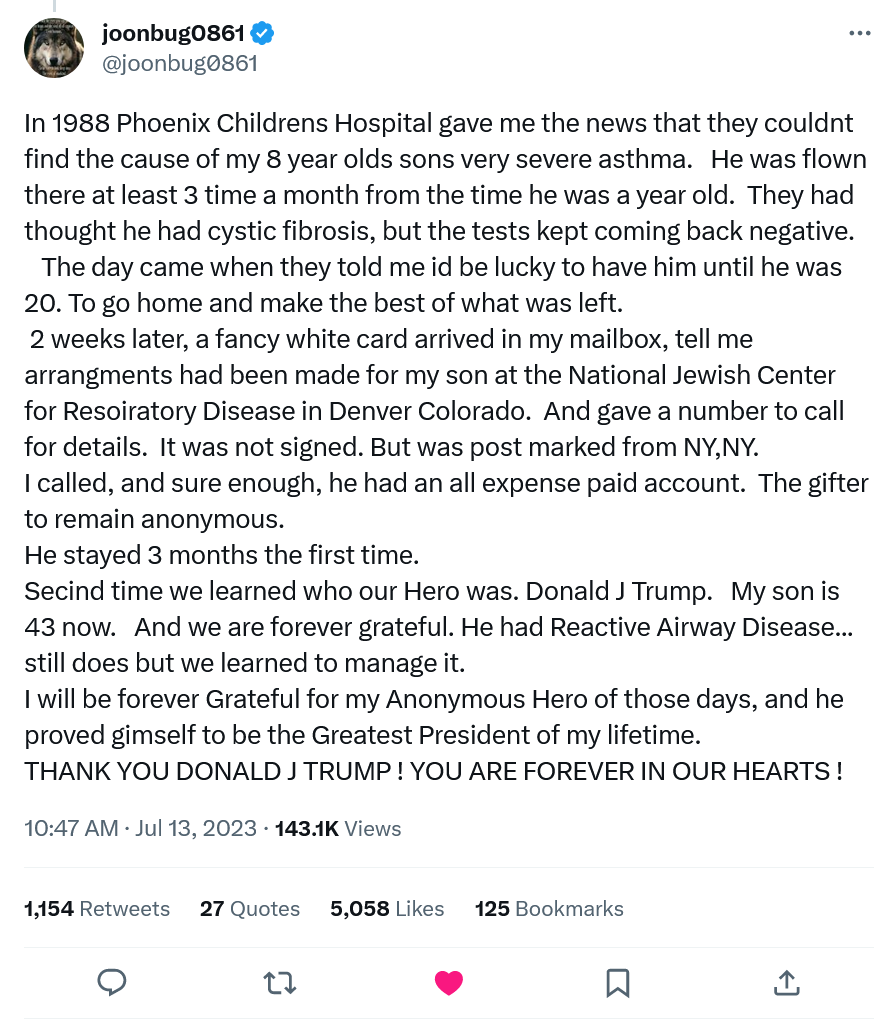Unlike the tweet via pink heart

coord(449,982)
